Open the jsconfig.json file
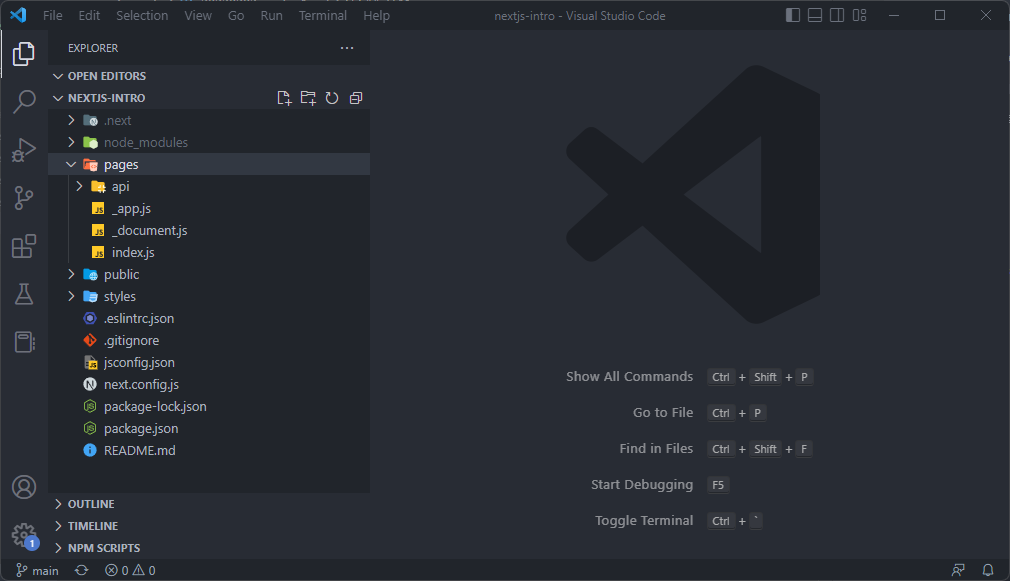This screenshot has height=581, width=1010. pyautogui.click(x=209, y=363)
